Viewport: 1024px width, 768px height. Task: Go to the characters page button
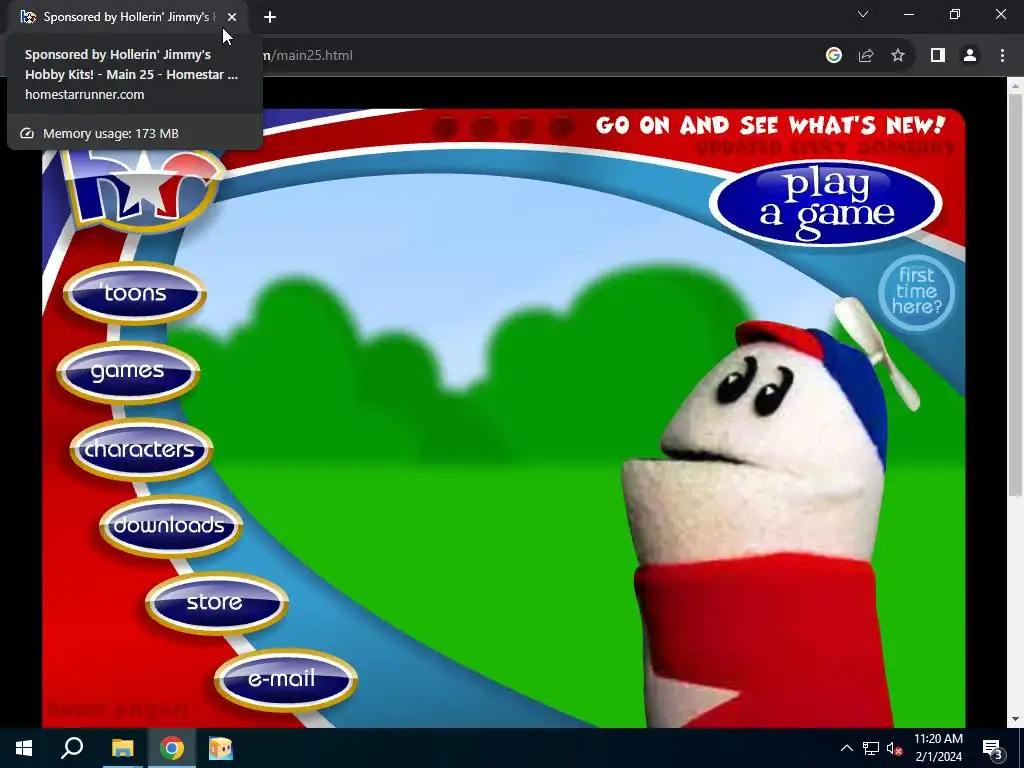pyautogui.click(x=141, y=449)
